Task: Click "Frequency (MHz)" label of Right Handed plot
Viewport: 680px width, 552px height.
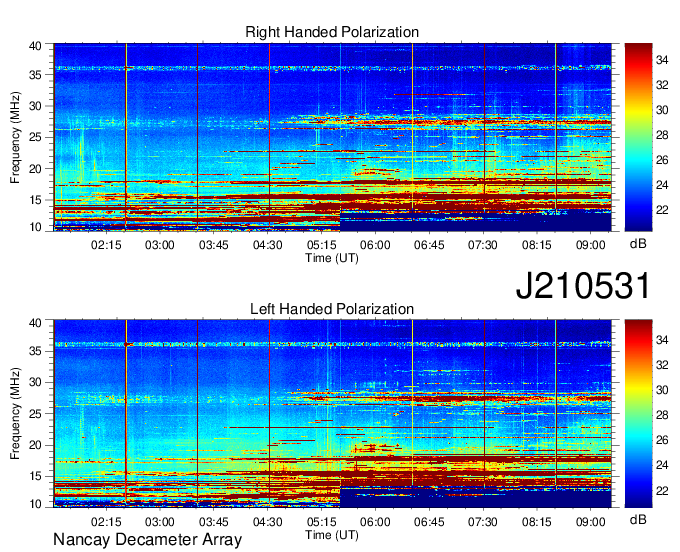Action: point(15,137)
